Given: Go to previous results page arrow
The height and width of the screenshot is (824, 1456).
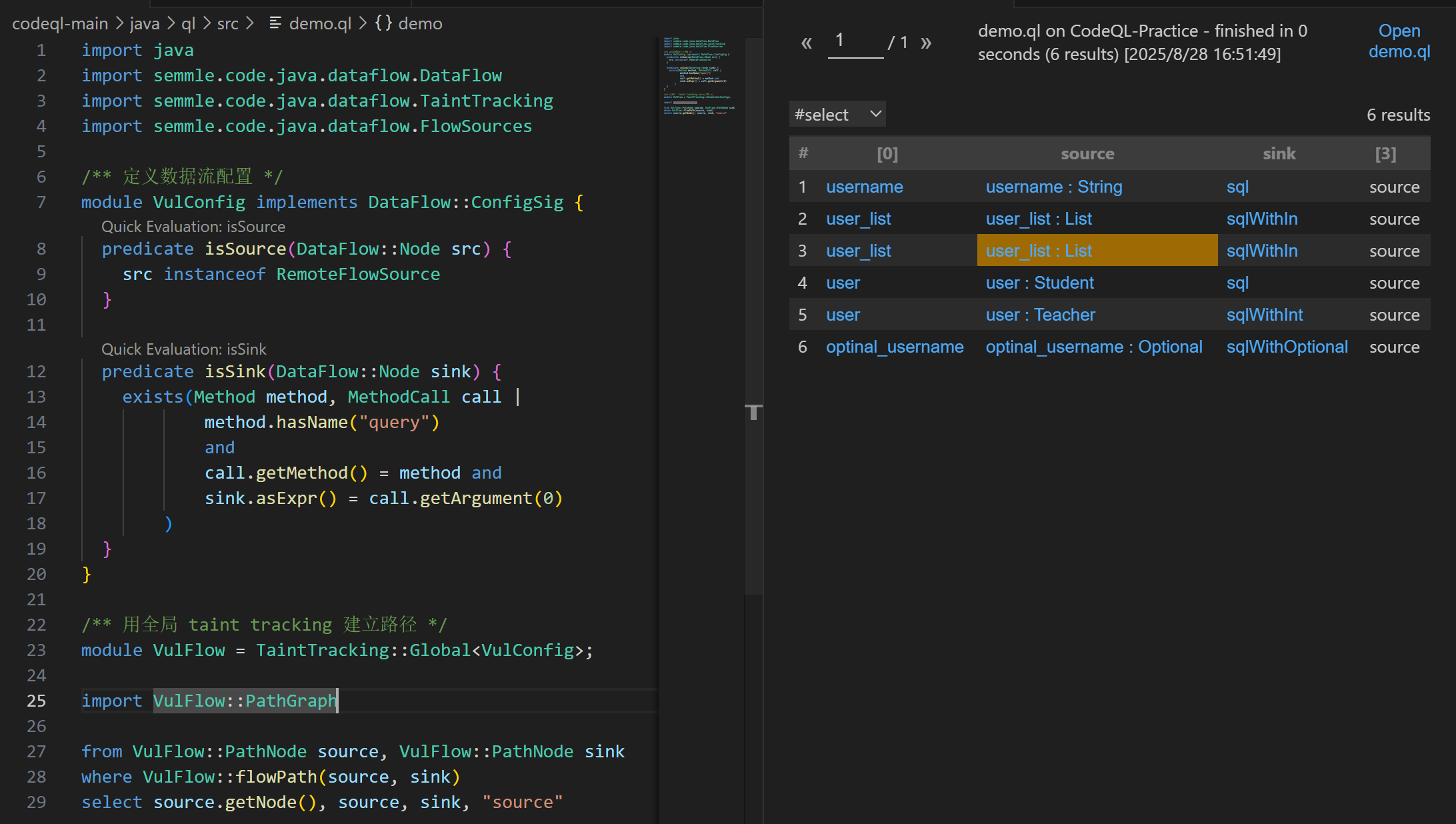Looking at the screenshot, I should (807, 43).
